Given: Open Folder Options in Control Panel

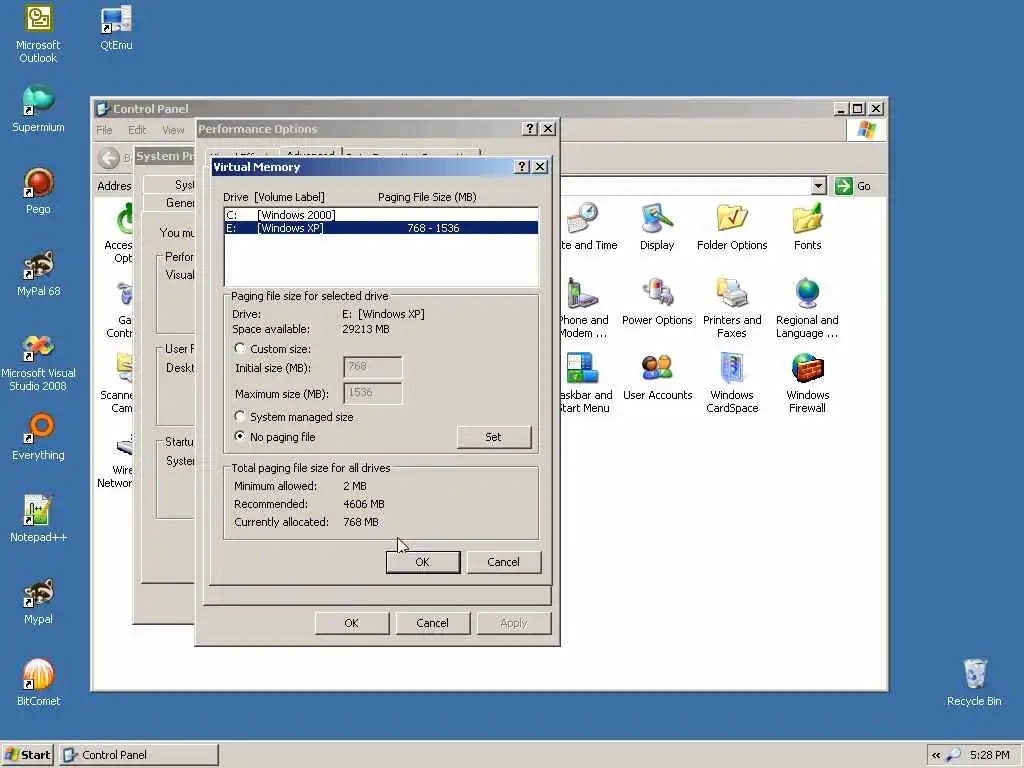Looking at the screenshot, I should click(731, 227).
